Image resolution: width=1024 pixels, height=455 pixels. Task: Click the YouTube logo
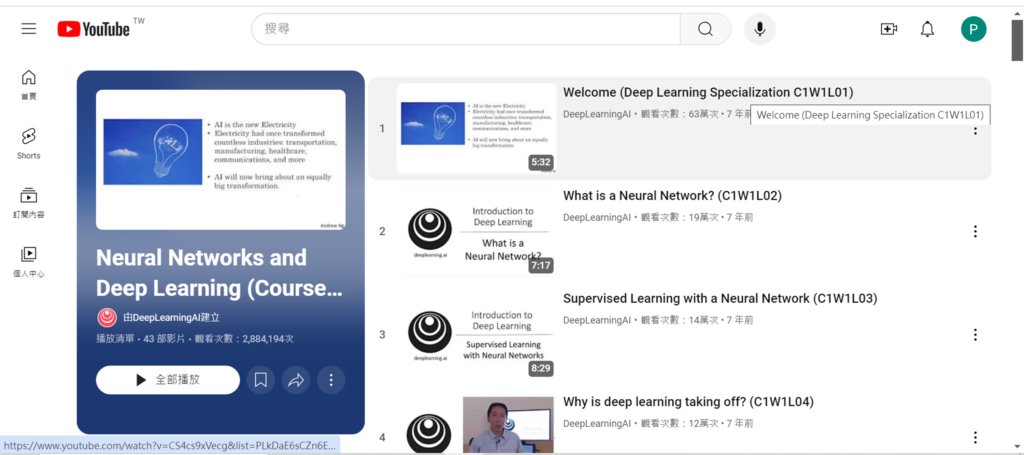(94, 29)
